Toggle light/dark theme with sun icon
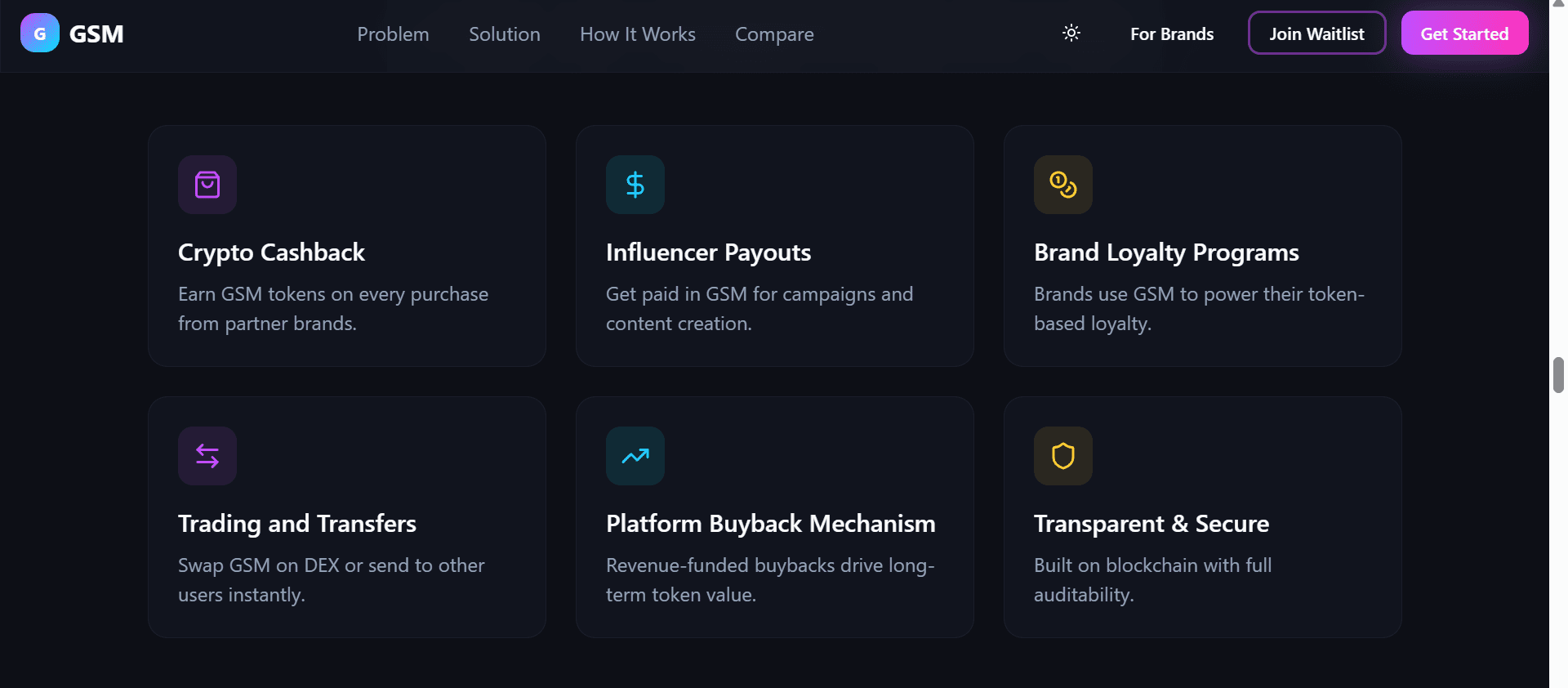Image resolution: width=1568 pixels, height=688 pixels. (1071, 34)
